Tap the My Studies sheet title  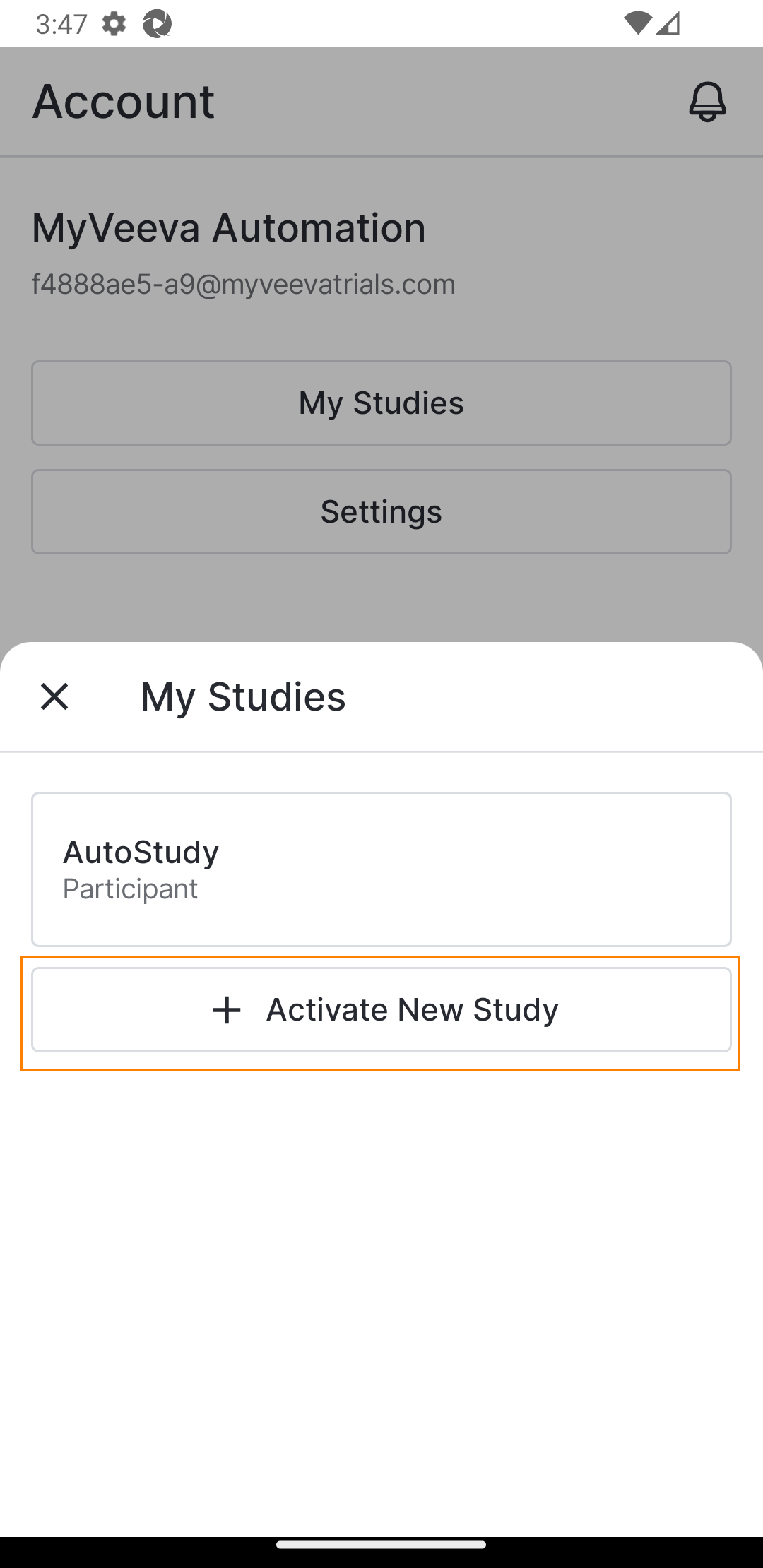click(243, 696)
